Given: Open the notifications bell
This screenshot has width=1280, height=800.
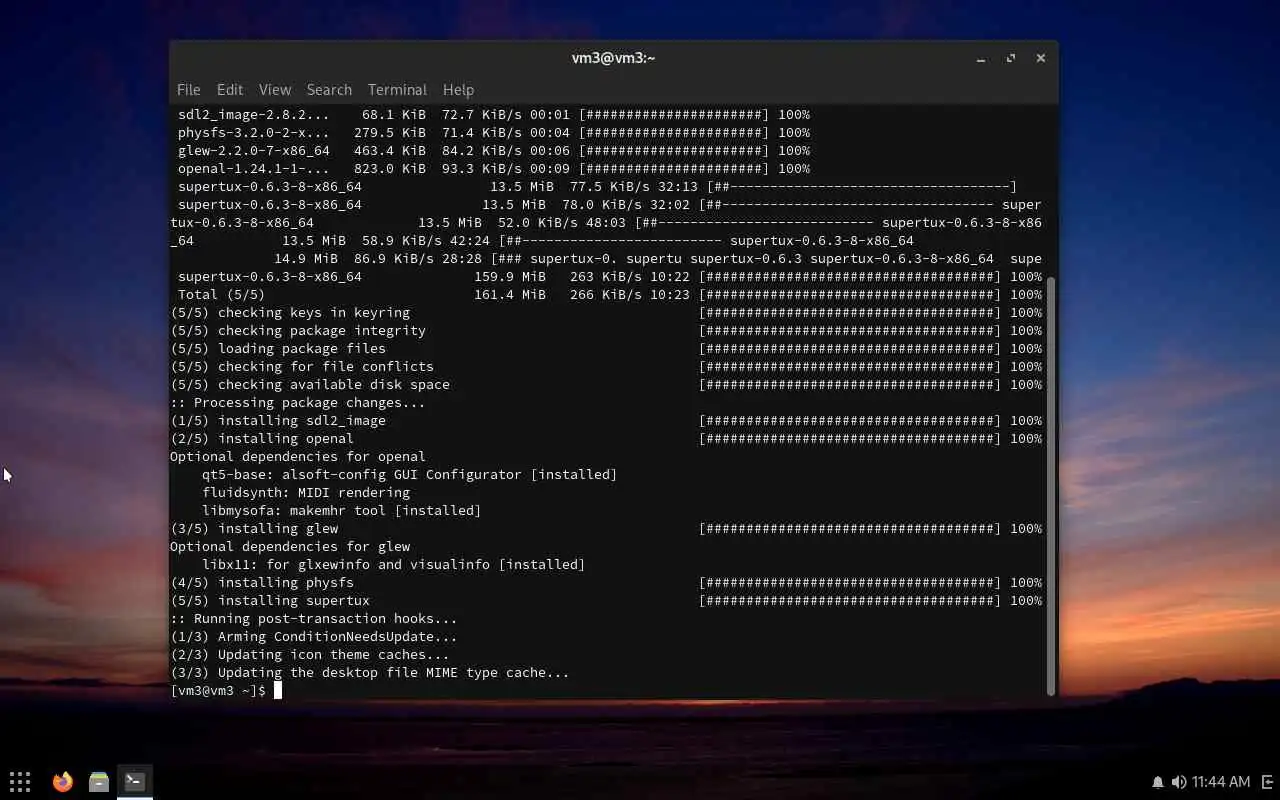Looking at the screenshot, I should coord(1158,782).
